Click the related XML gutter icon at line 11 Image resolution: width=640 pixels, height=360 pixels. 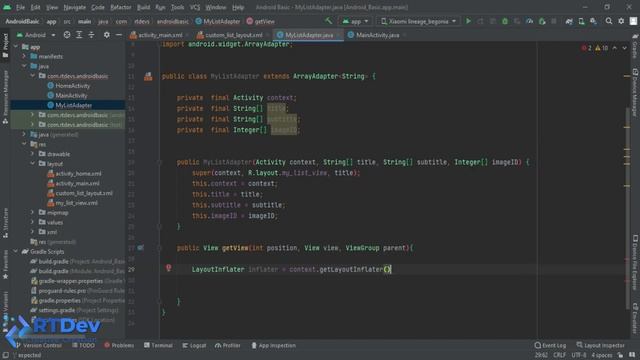(x=148, y=76)
